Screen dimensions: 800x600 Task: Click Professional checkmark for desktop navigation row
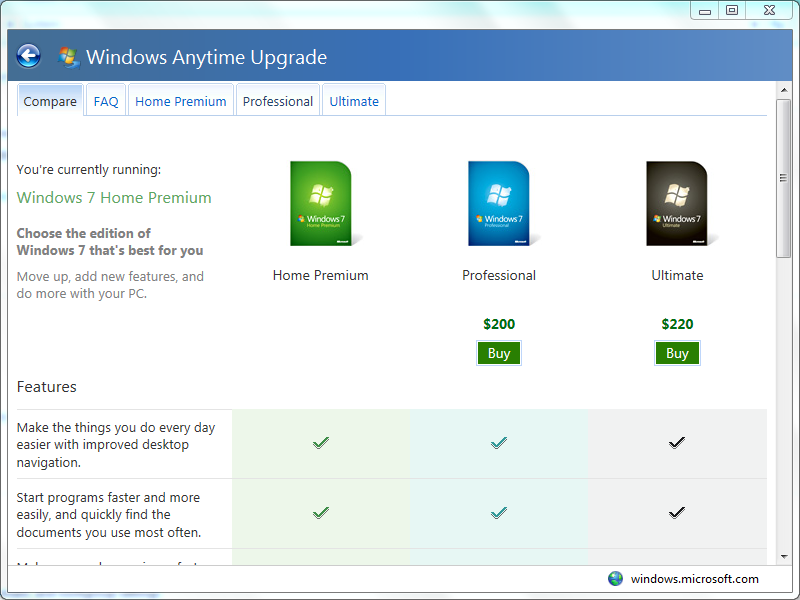tap(499, 442)
